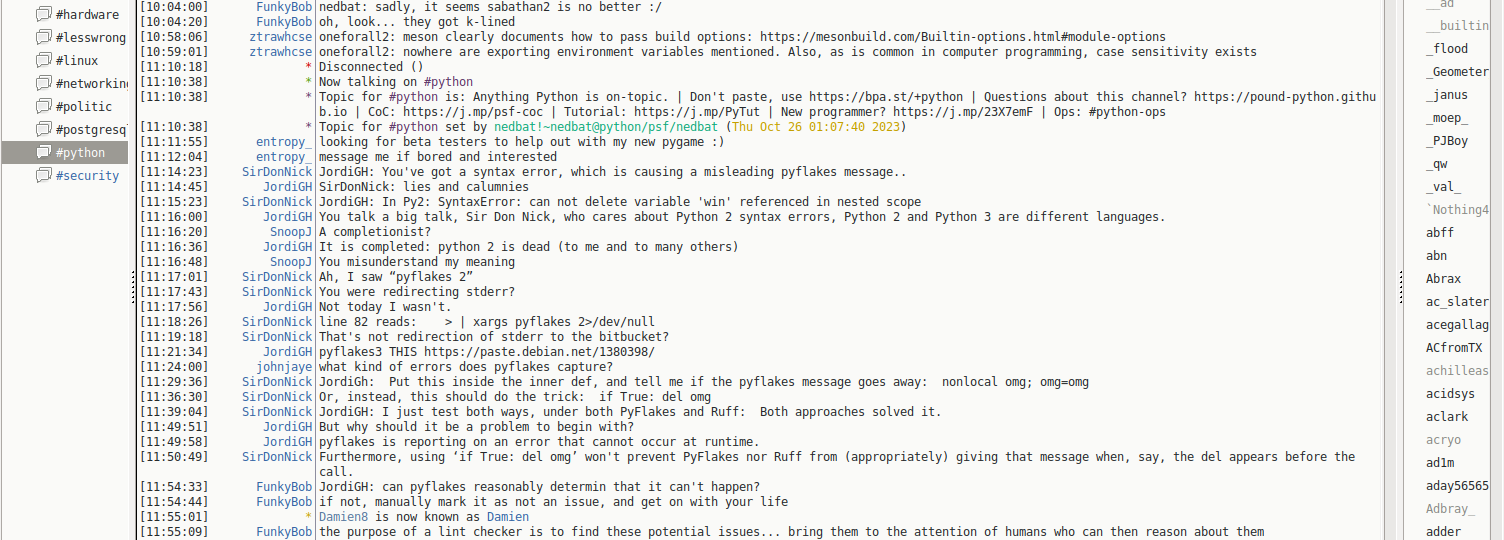
Task: Select user Abrax in the user list
Action: tap(1443, 279)
